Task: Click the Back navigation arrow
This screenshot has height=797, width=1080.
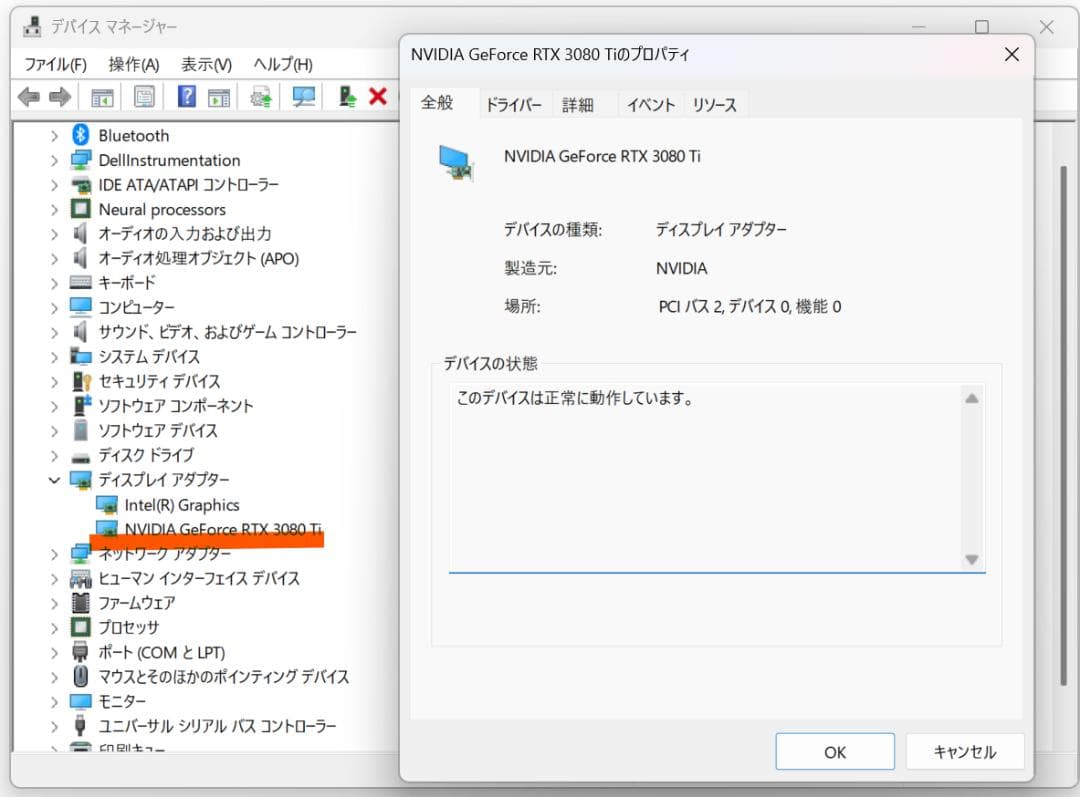Action: click(28, 96)
